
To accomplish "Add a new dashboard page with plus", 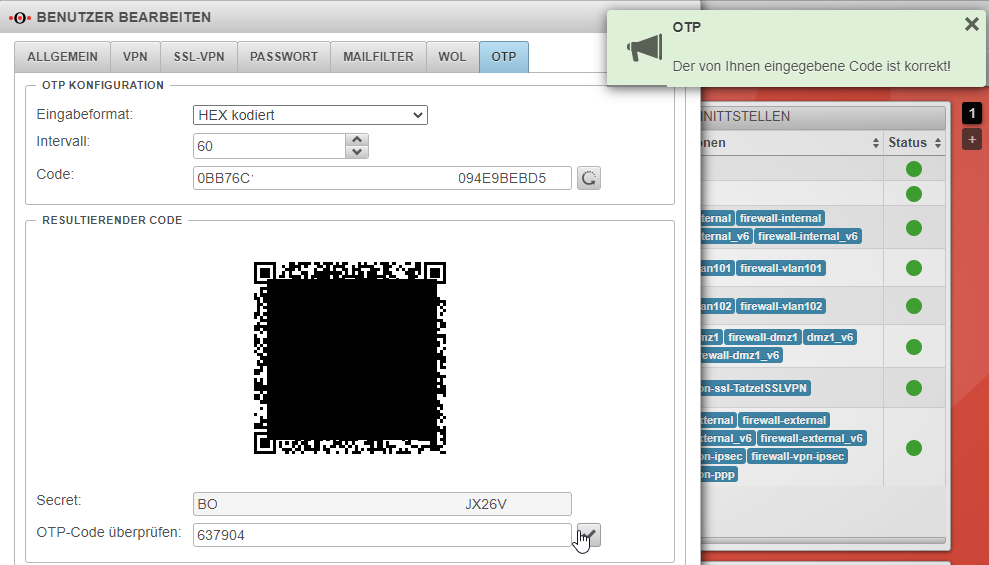I will [x=972, y=139].
